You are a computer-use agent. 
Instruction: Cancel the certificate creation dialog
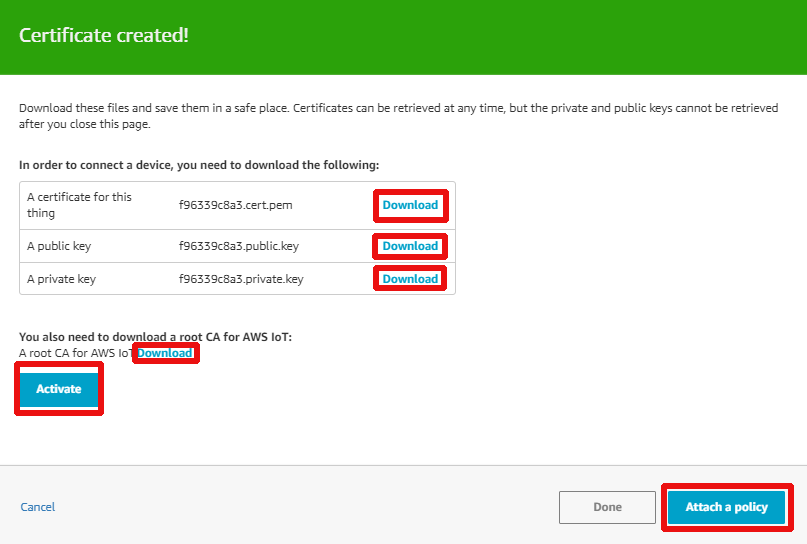pyautogui.click(x=38, y=507)
